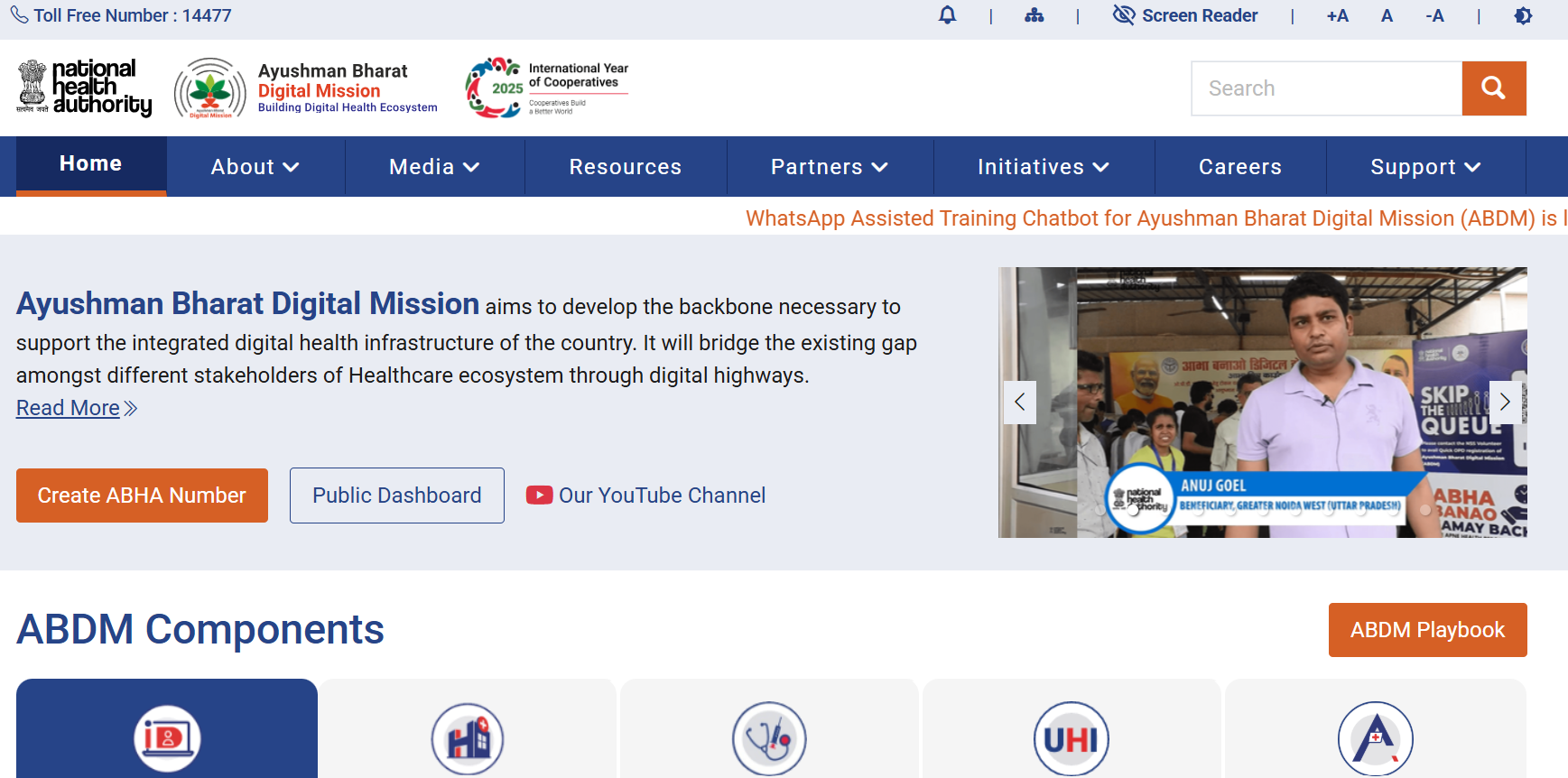Expand the About dropdown menu

(255, 167)
